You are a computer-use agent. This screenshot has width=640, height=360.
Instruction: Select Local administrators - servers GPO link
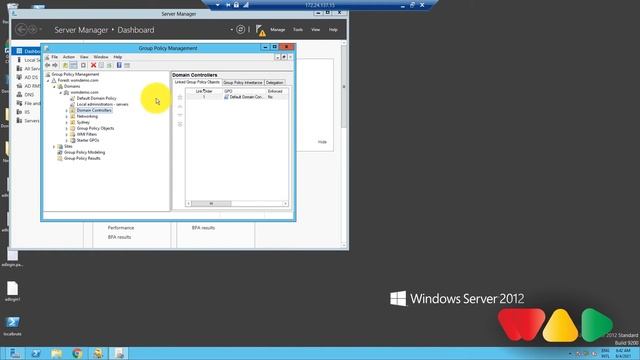coord(102,104)
